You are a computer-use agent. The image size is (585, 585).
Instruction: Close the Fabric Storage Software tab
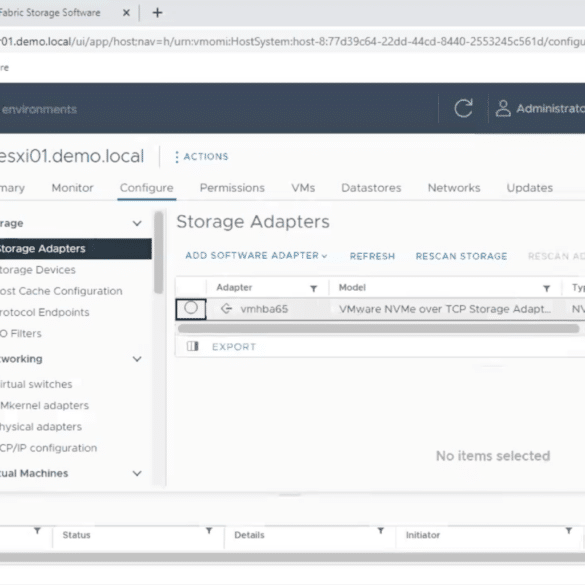click(x=126, y=13)
